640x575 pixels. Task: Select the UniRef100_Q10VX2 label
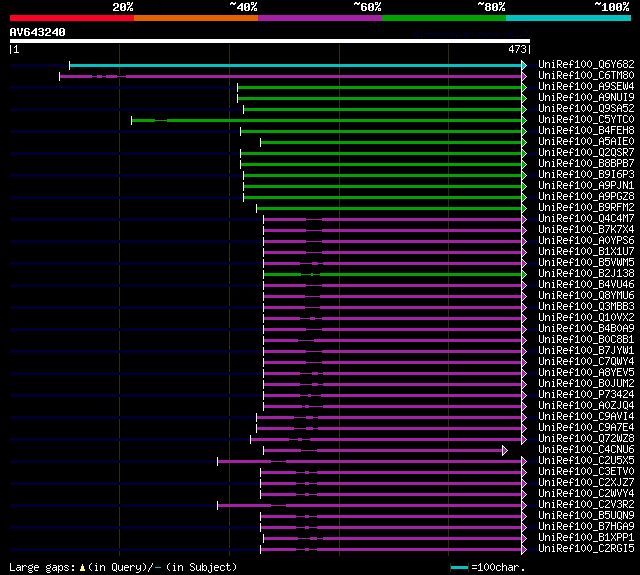click(586, 318)
